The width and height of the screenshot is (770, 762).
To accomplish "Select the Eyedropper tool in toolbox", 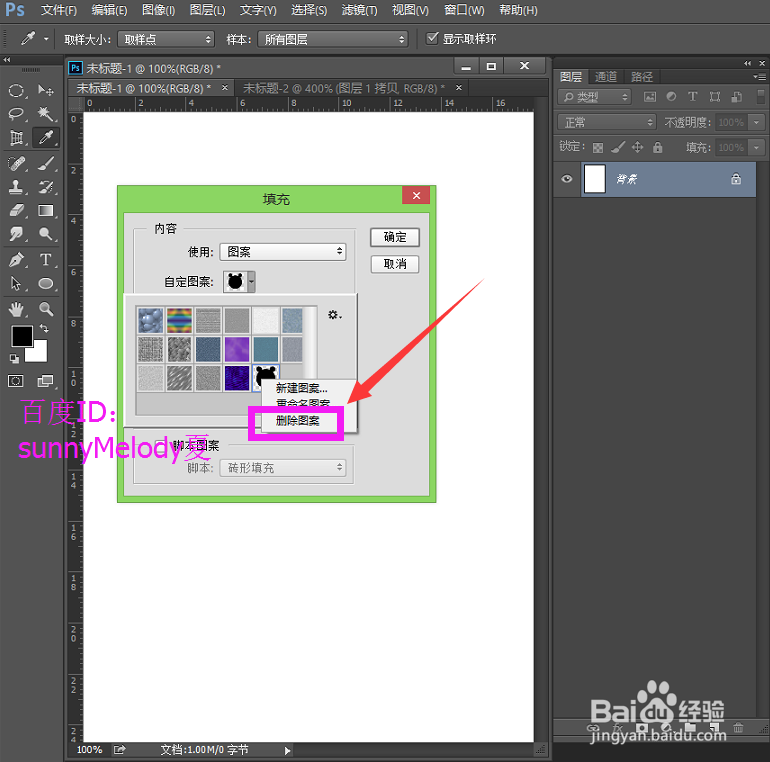I will (46, 138).
